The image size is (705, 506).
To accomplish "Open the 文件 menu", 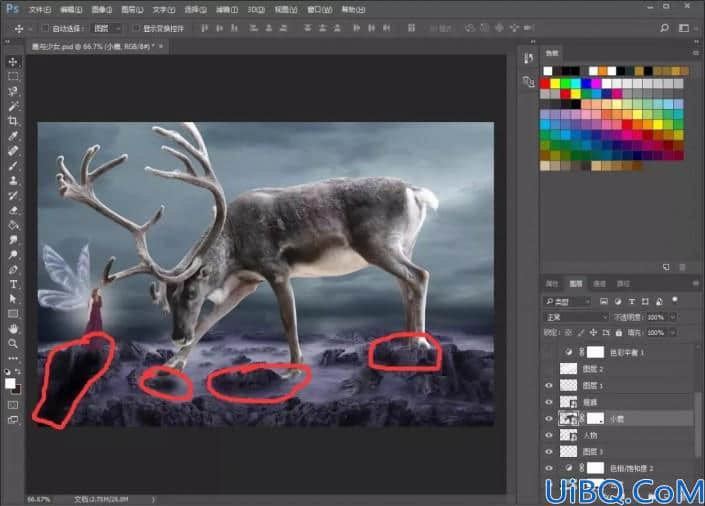I will click(40, 9).
